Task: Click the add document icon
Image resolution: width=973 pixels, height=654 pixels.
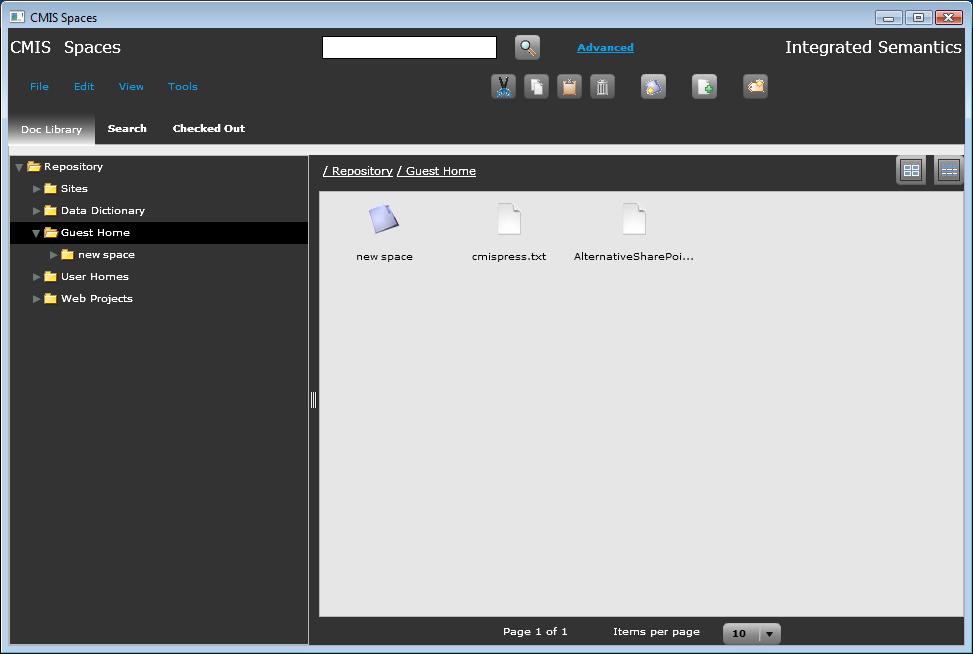Action: coord(705,87)
